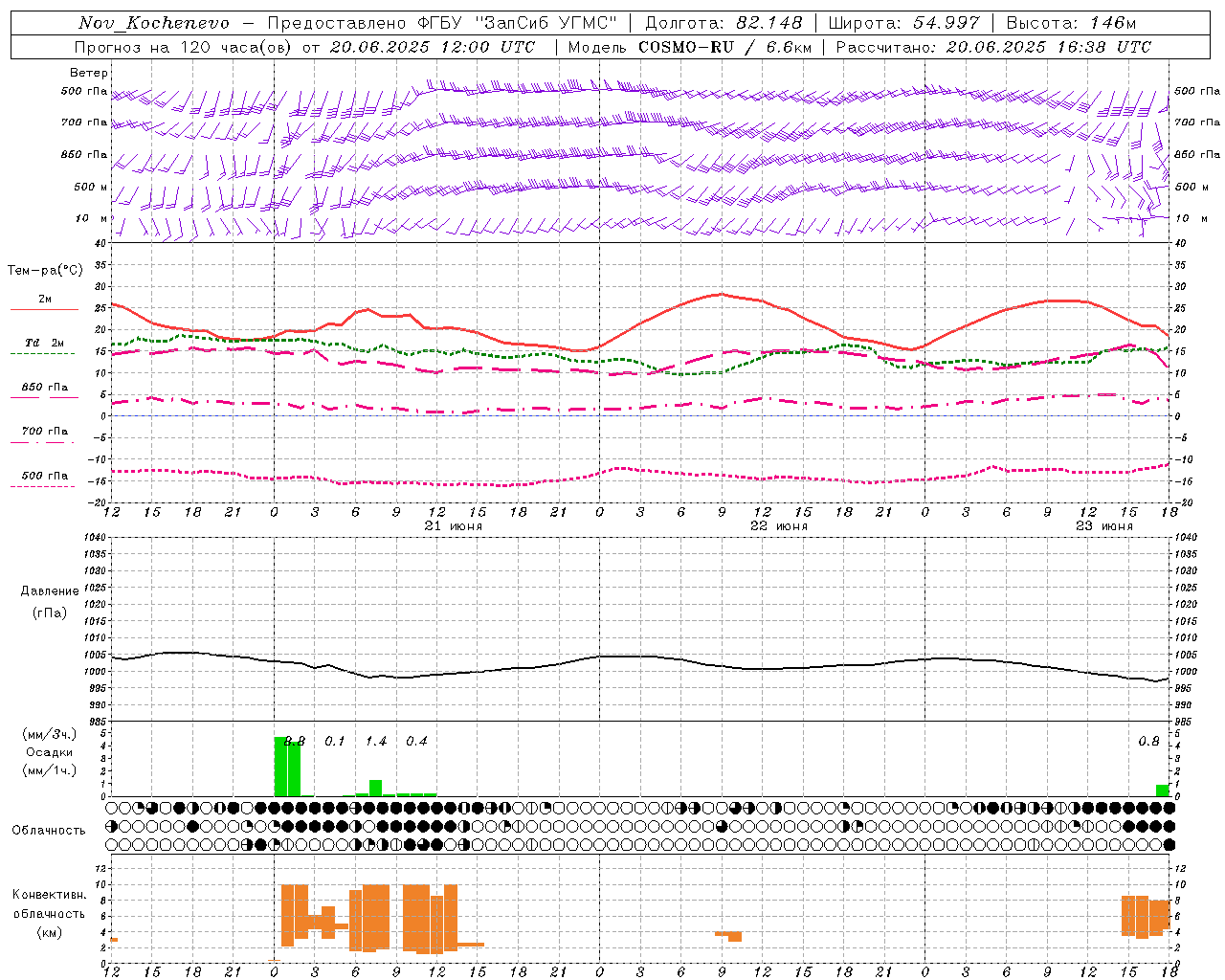
Task: Click the dashed line sample under Td 2м
Action: click(44, 353)
